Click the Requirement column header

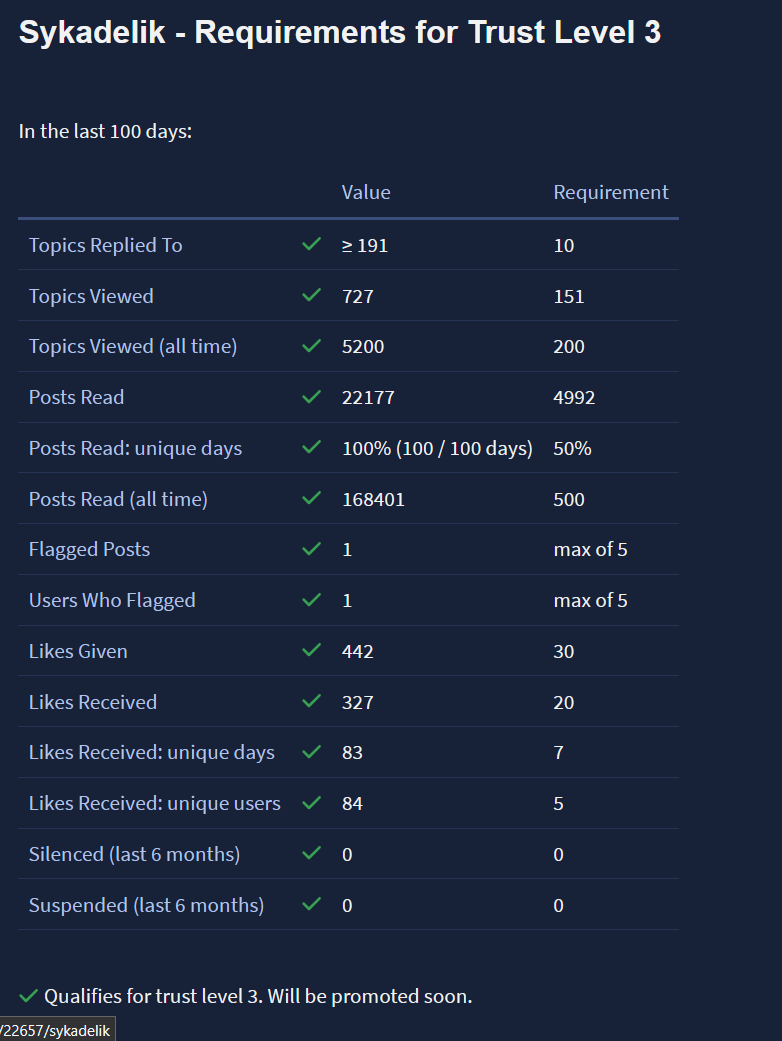[611, 192]
